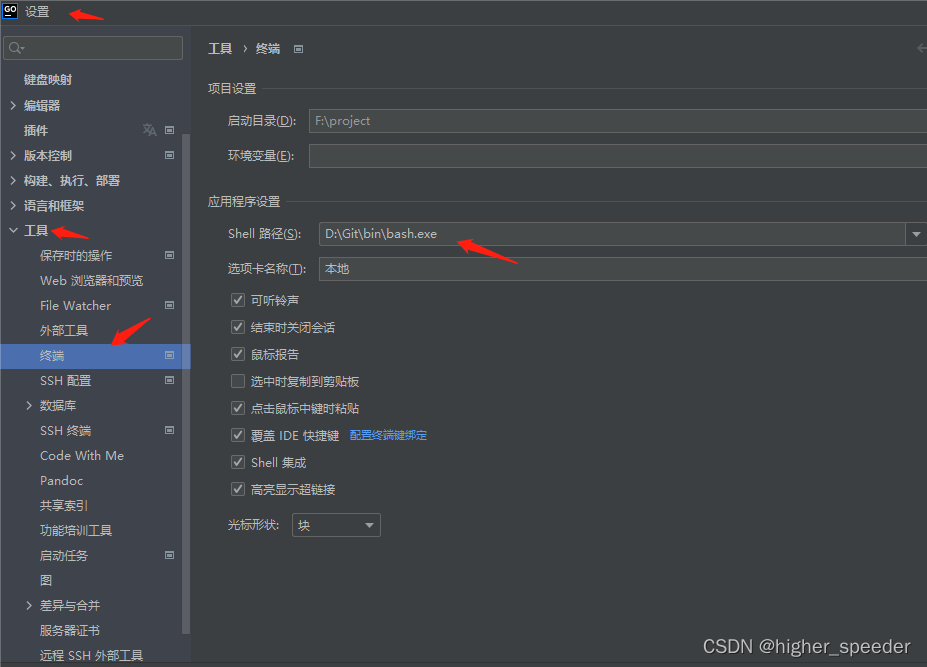Click the GO logo in the title bar

(x=11, y=11)
